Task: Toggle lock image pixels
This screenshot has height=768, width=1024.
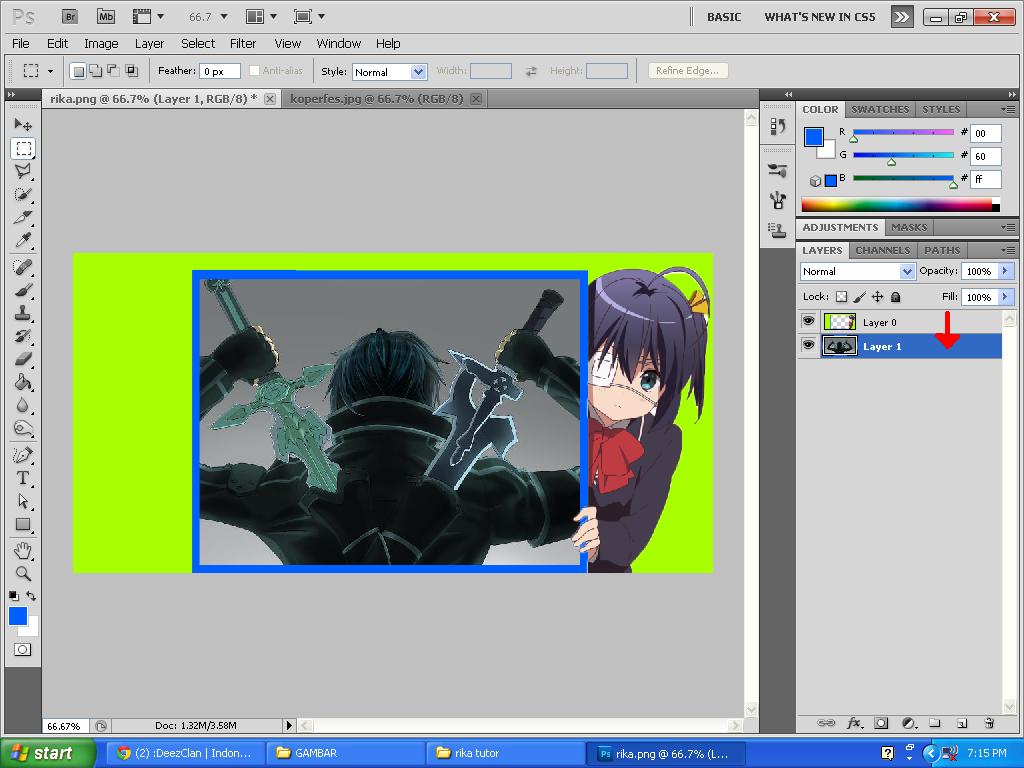Action: coord(859,296)
